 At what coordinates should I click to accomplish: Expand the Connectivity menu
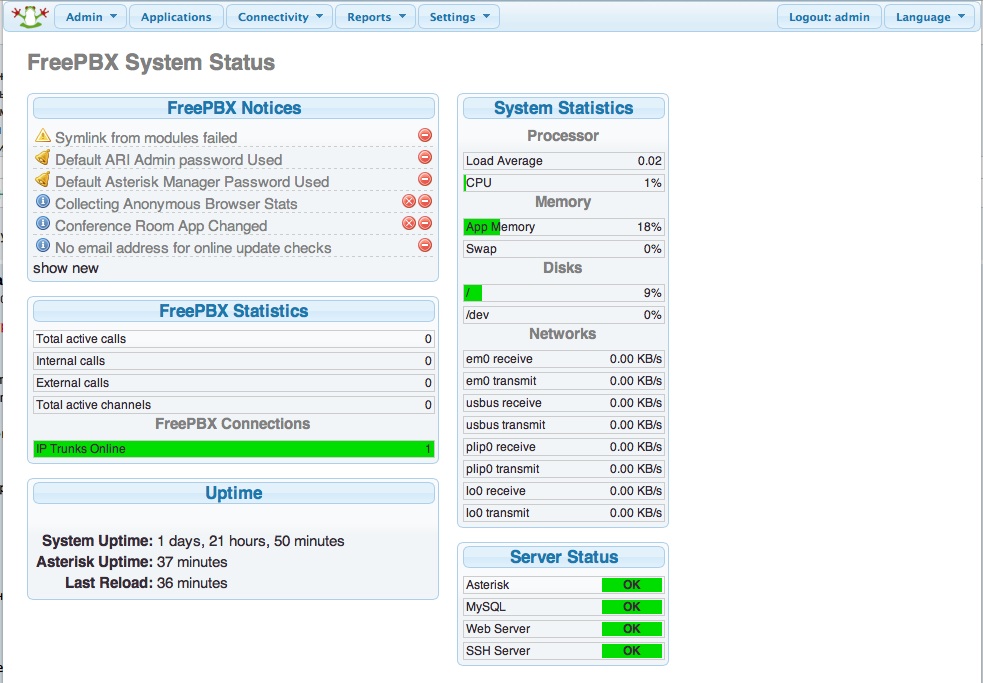point(279,17)
